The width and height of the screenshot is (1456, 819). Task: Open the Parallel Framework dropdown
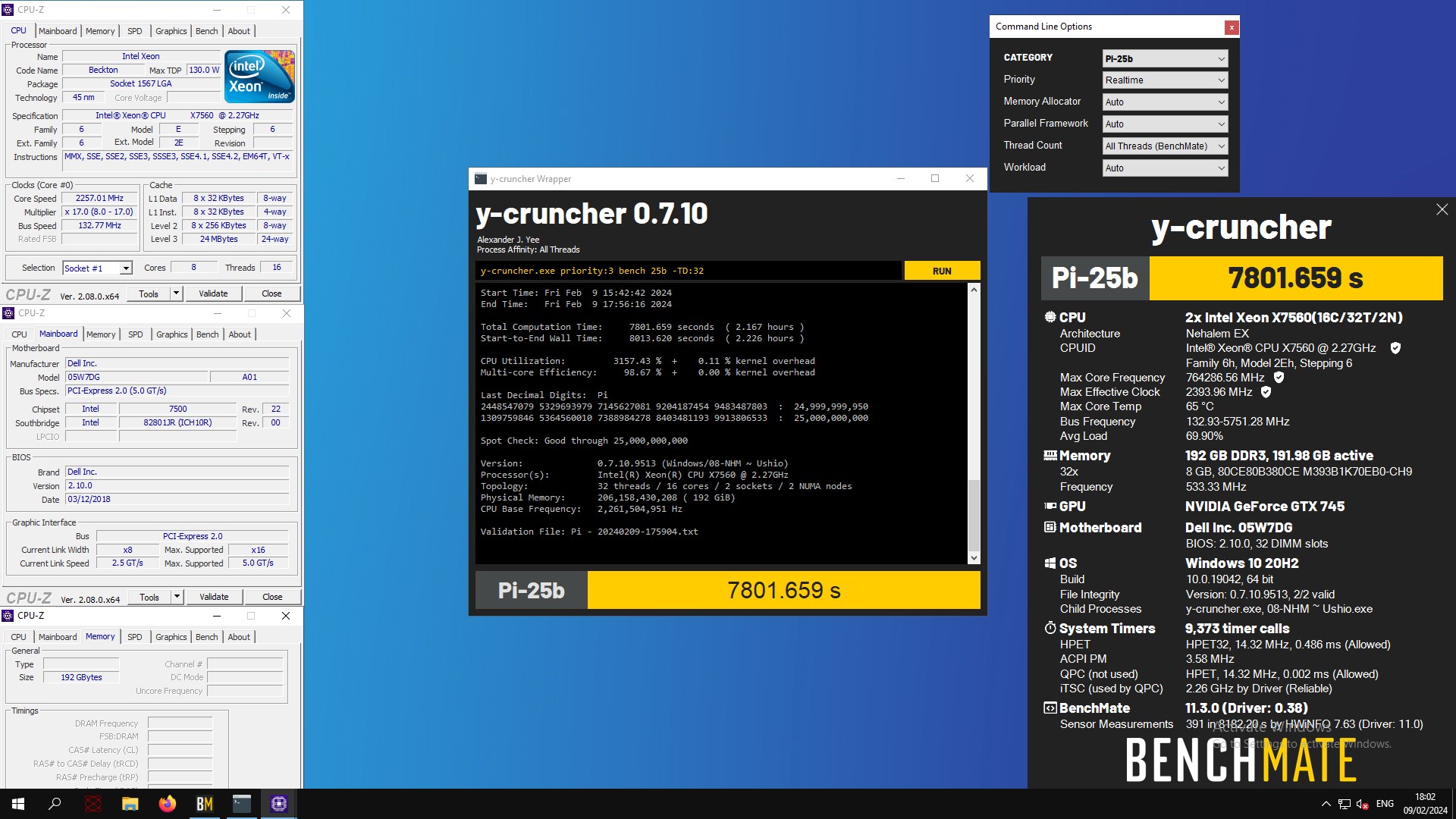point(1164,124)
